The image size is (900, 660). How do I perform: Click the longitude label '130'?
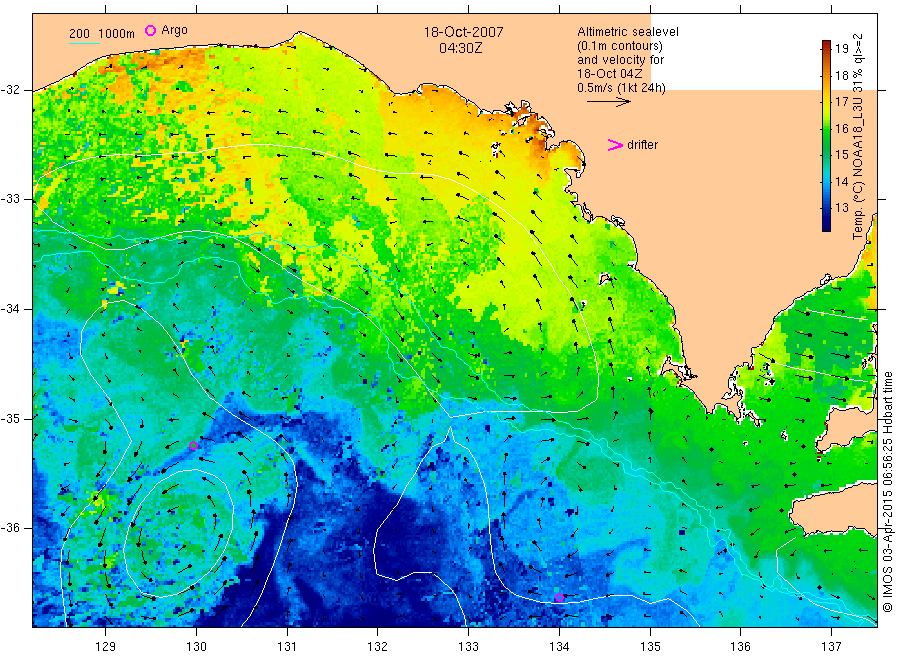[196, 647]
